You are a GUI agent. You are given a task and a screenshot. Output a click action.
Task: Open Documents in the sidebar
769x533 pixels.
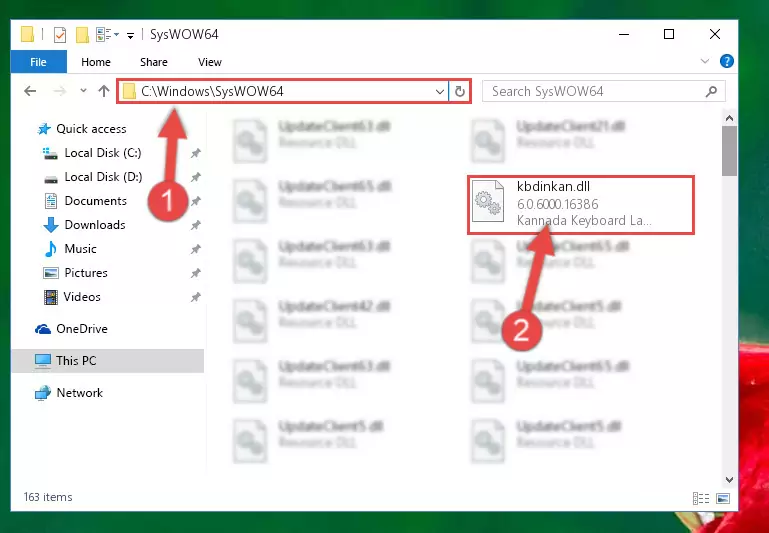(95, 201)
